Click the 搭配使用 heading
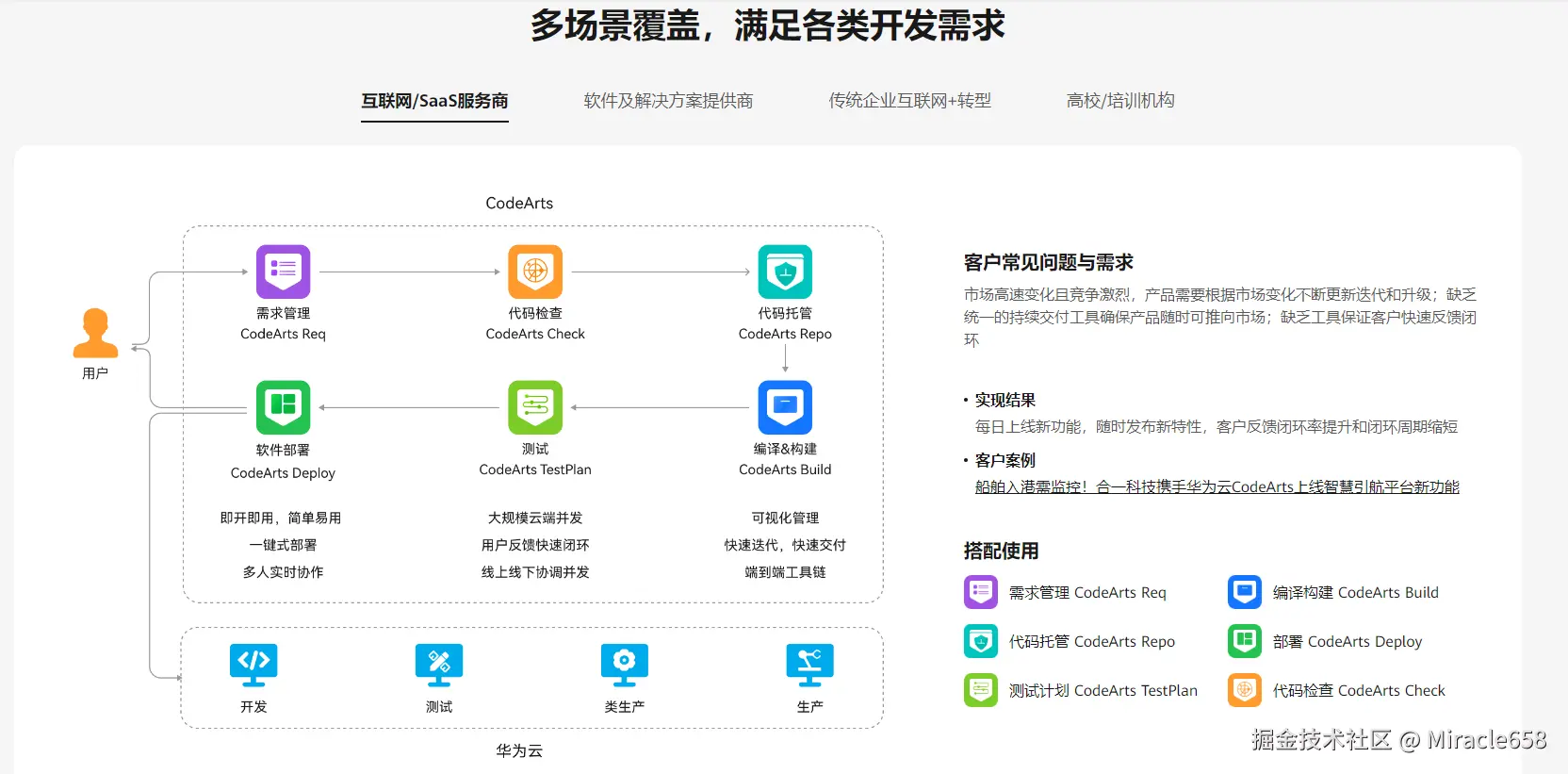1568x774 pixels. pyautogui.click(x=1001, y=551)
